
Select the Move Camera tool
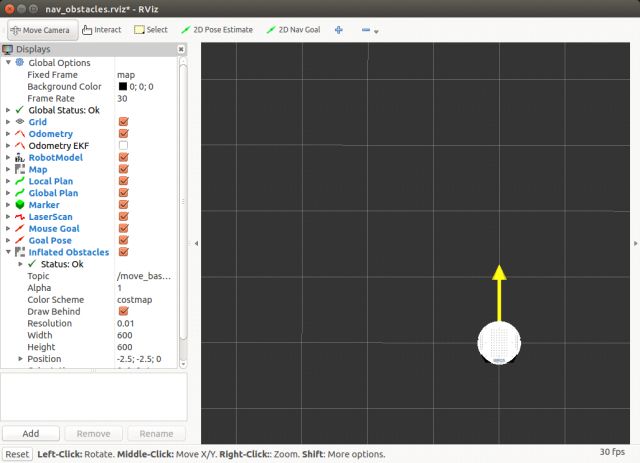(40, 30)
